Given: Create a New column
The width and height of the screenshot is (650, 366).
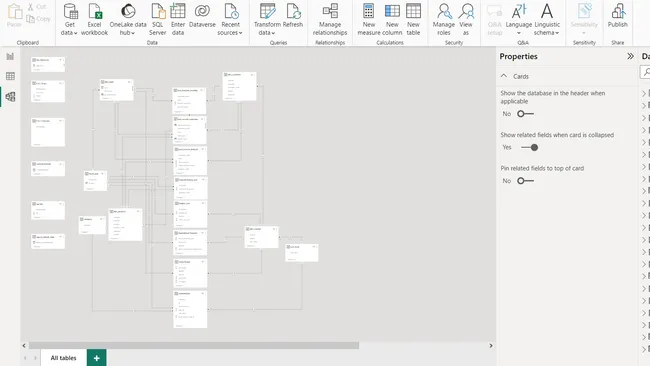Looking at the screenshot, I should tap(392, 19).
